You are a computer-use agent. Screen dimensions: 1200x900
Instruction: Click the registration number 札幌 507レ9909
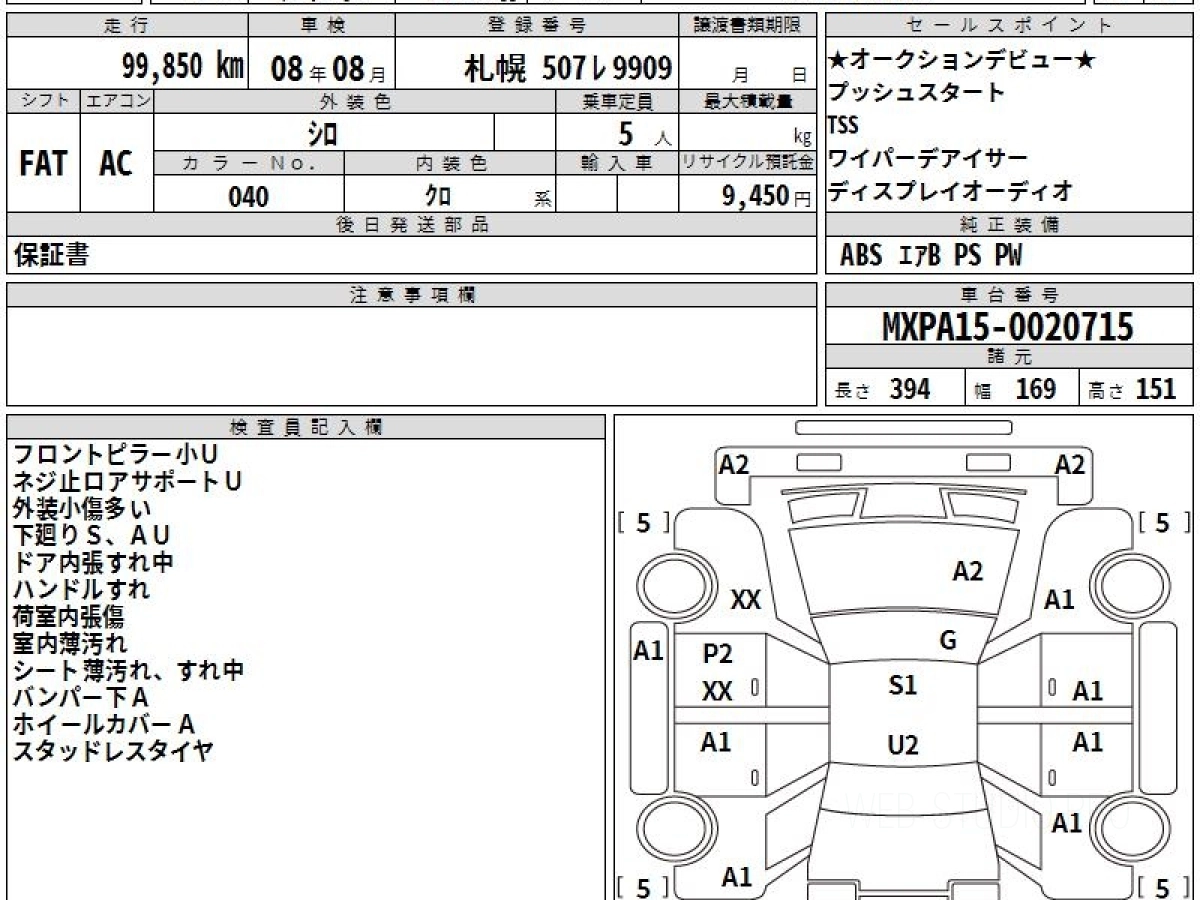click(x=567, y=68)
